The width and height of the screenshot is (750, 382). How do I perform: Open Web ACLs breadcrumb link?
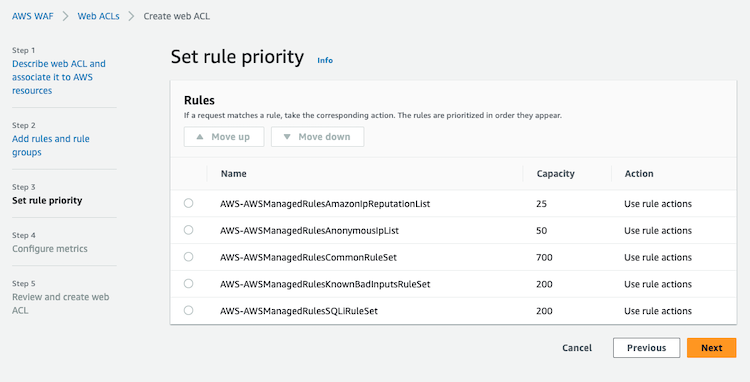(x=99, y=16)
